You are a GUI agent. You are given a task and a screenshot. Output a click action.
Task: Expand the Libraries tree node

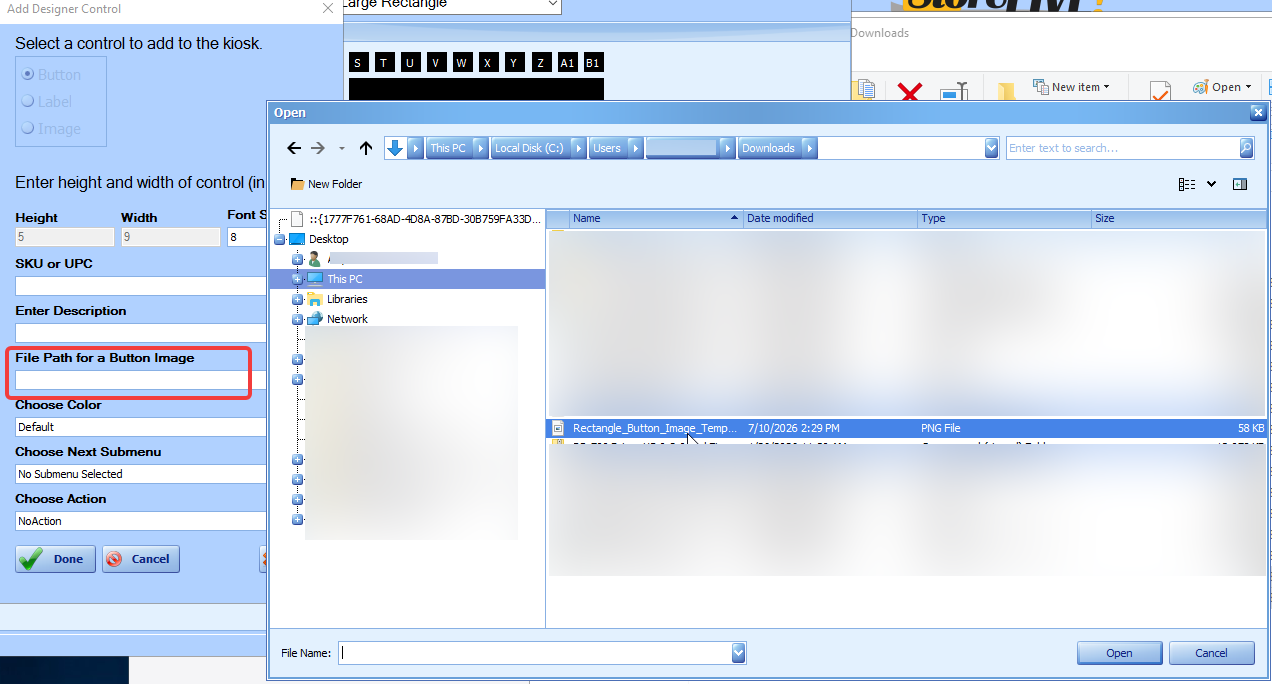(x=297, y=299)
